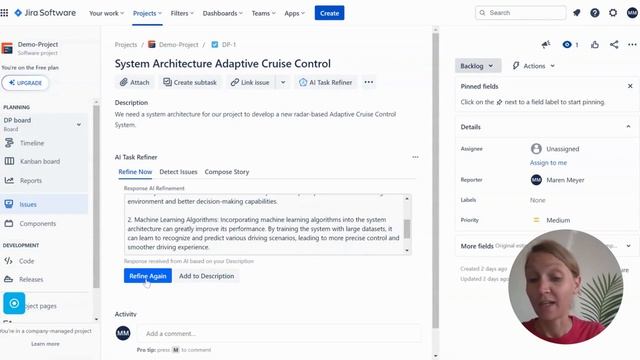Expand the Your work menu
Viewport: 640px width, 360px height.
pyautogui.click(x=107, y=13)
